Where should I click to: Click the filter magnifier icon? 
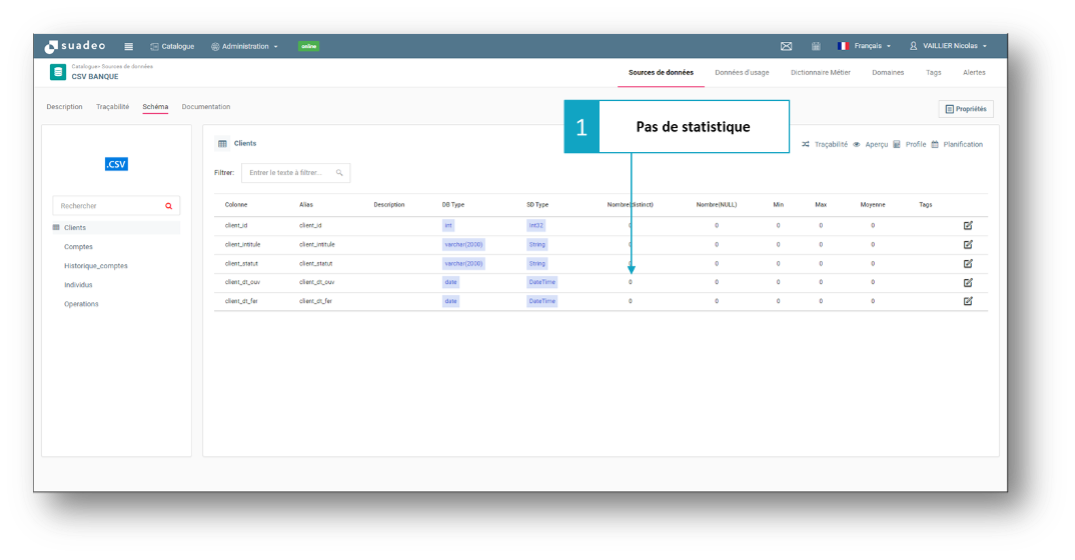click(x=339, y=173)
